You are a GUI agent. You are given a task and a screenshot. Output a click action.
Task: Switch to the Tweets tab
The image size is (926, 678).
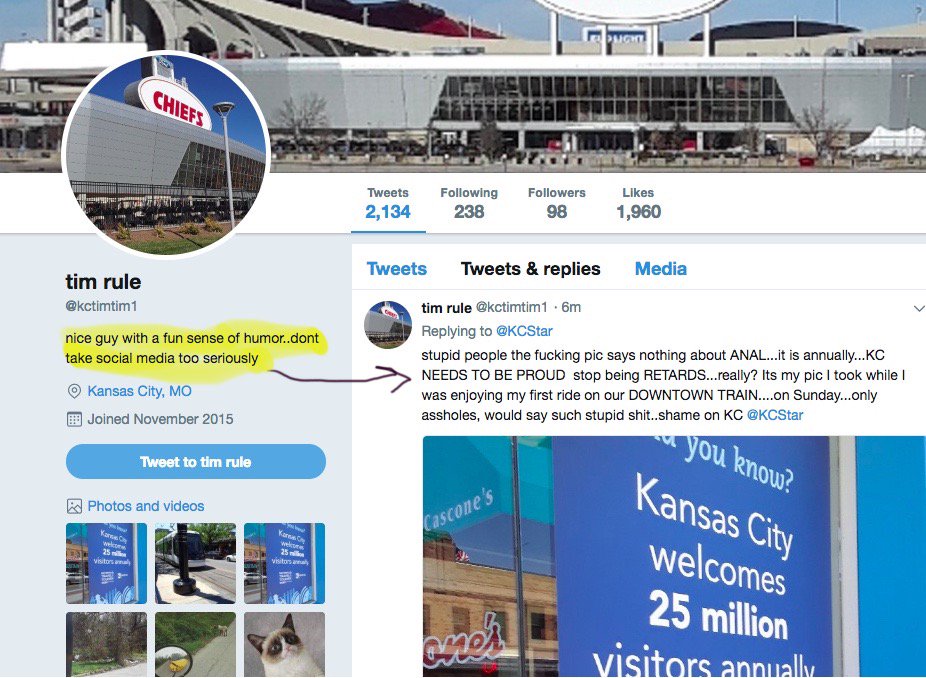(396, 269)
